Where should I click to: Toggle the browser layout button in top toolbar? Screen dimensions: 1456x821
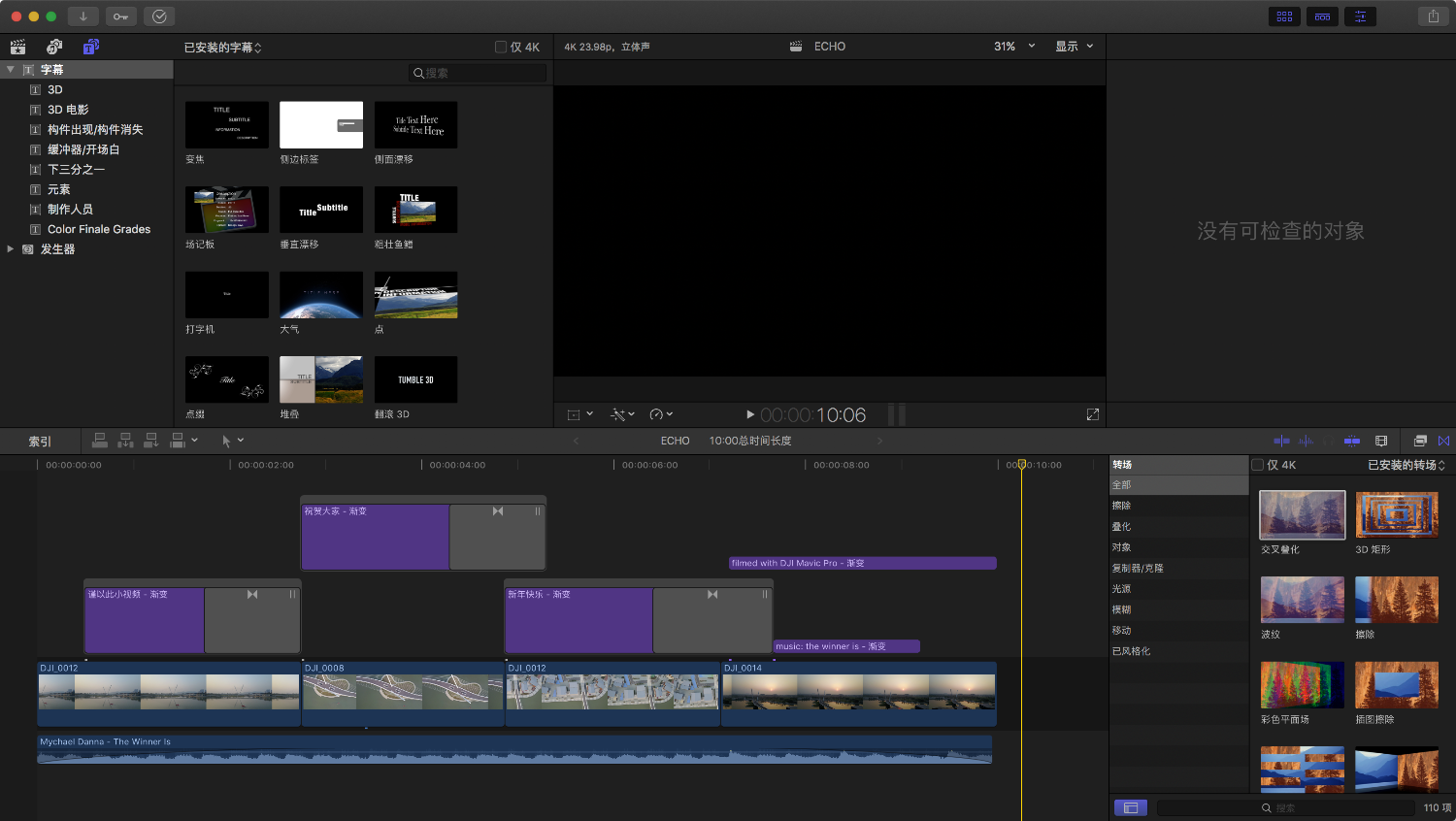tap(1284, 16)
